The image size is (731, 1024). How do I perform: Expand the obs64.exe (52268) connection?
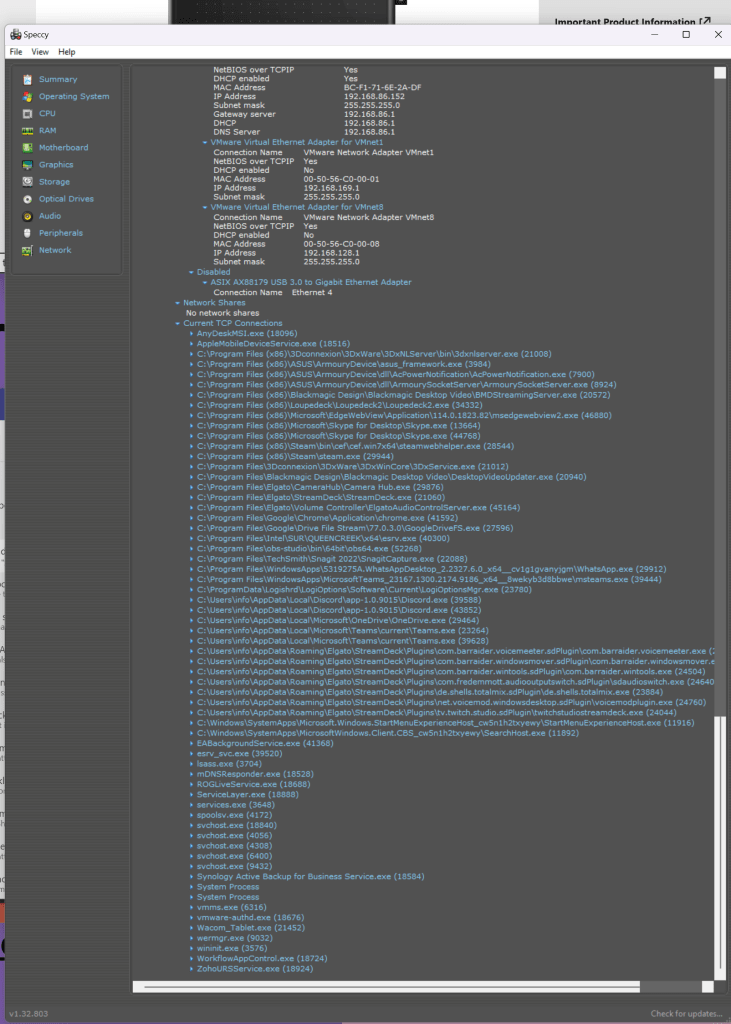point(191,549)
